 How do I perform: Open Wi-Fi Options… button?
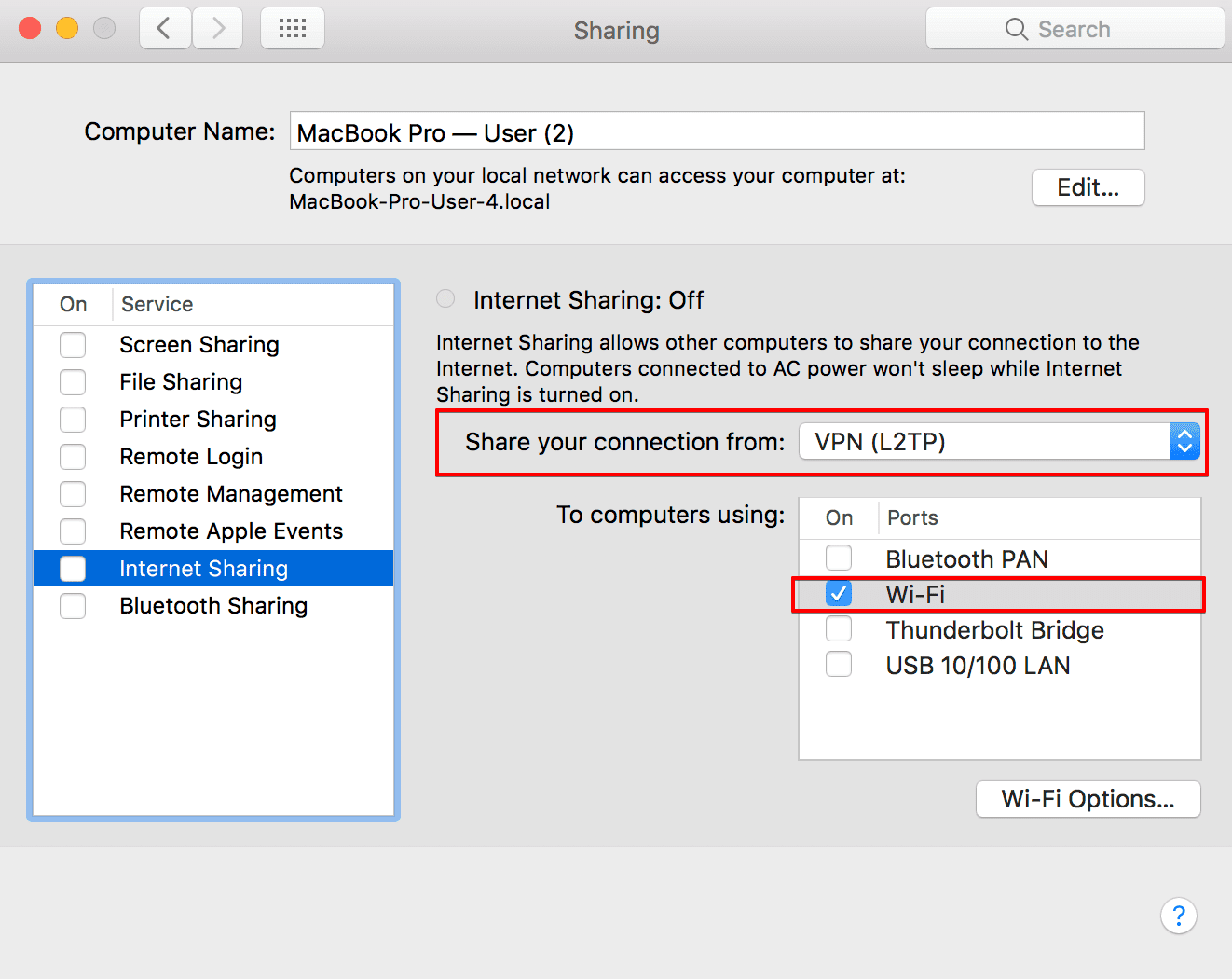(1088, 799)
